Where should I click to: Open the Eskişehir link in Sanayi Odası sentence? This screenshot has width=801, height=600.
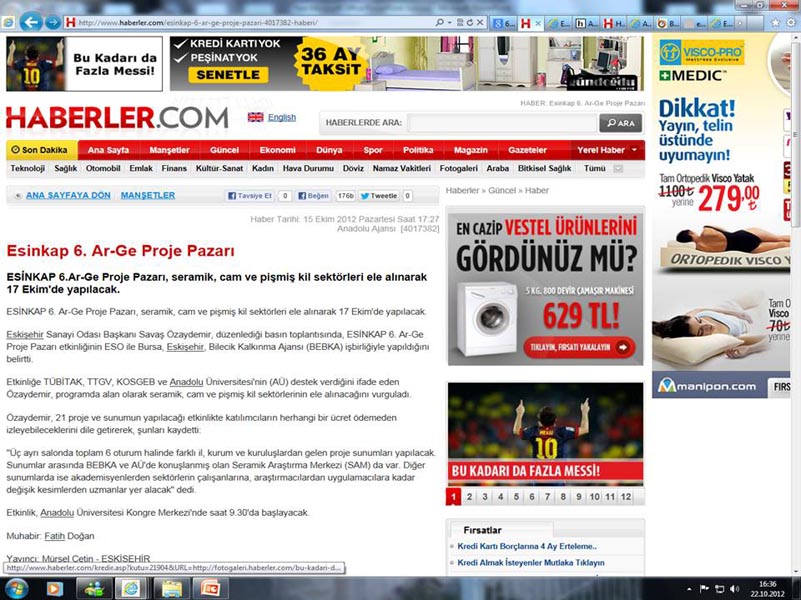pos(25,335)
